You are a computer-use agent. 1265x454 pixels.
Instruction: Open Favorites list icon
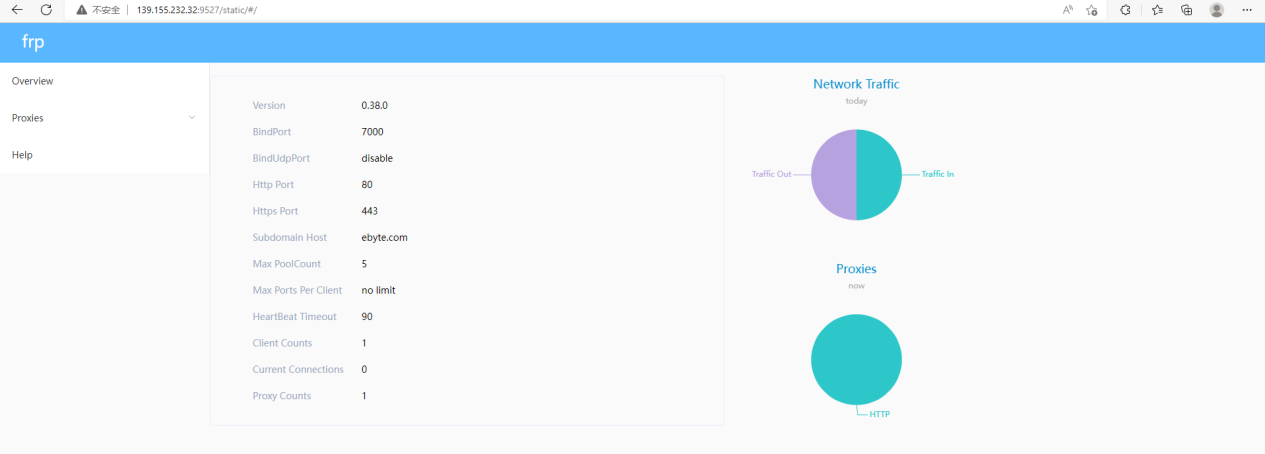tap(1157, 9)
